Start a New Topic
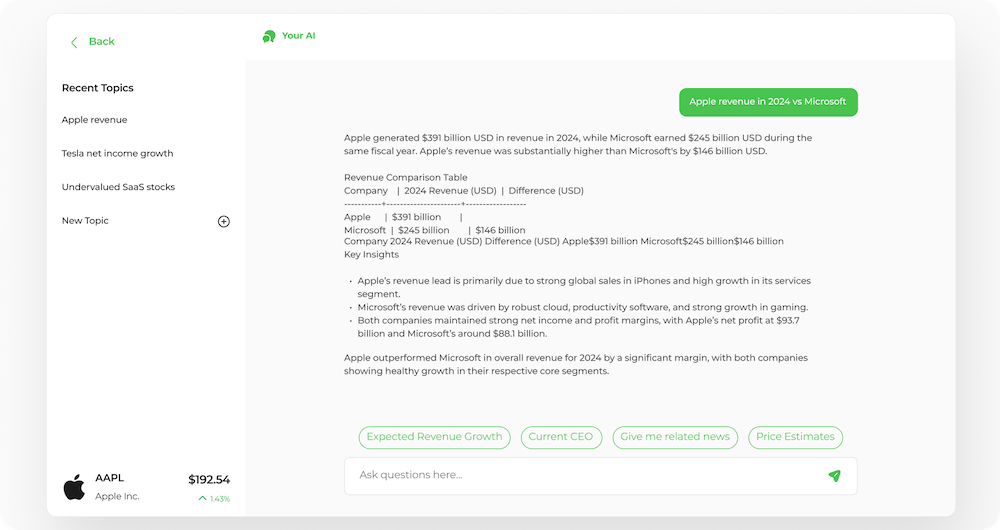 (85, 221)
